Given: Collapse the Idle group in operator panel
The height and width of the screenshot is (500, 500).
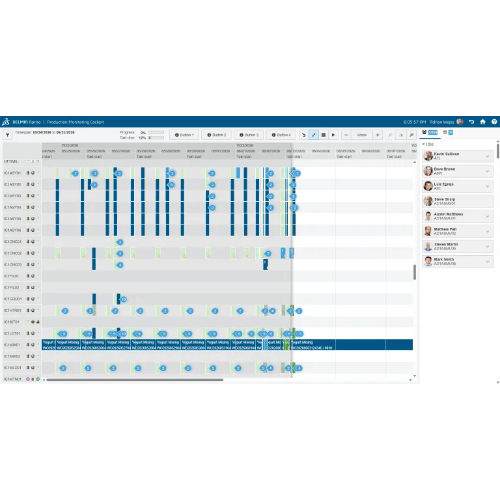Looking at the screenshot, I should pyautogui.click(x=424, y=144).
